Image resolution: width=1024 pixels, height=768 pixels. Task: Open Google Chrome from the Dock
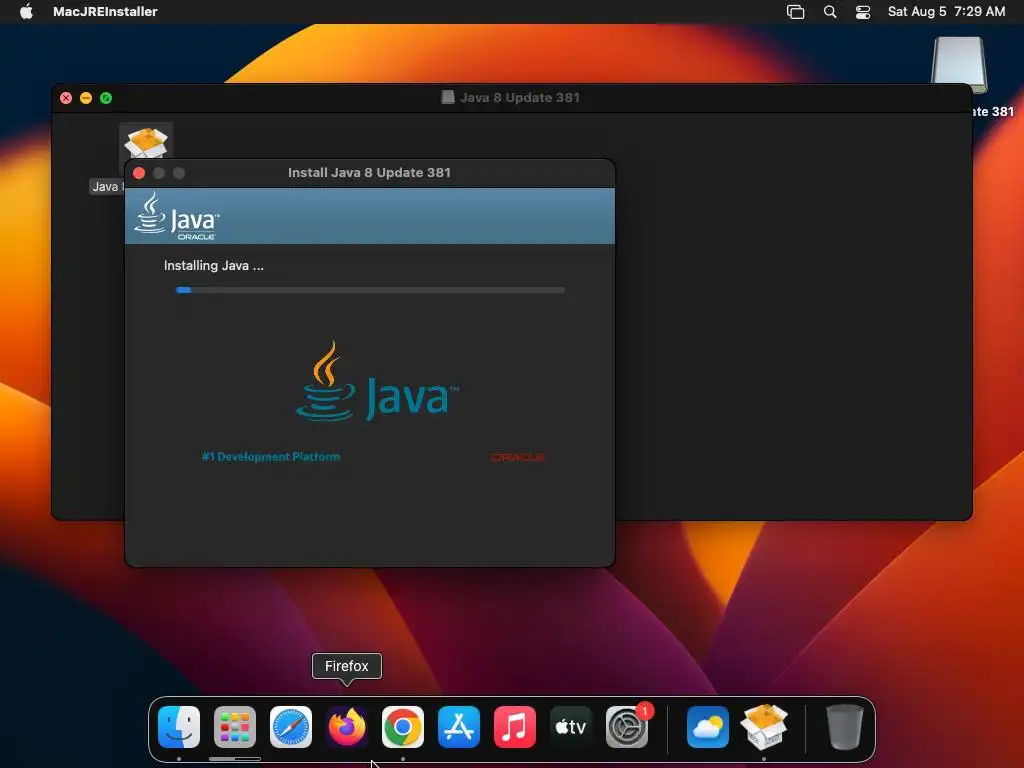pos(403,727)
